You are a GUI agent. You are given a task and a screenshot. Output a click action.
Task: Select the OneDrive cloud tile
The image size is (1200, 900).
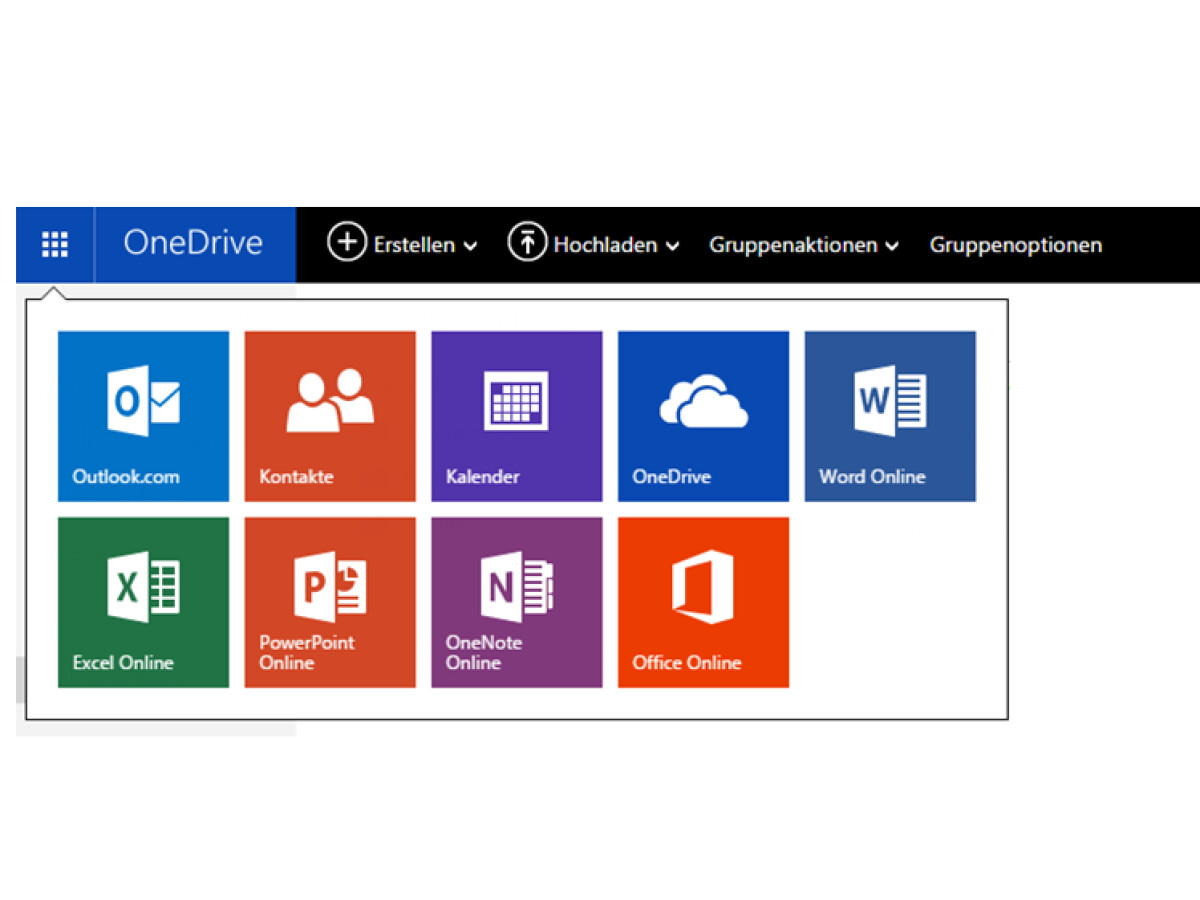tap(703, 416)
